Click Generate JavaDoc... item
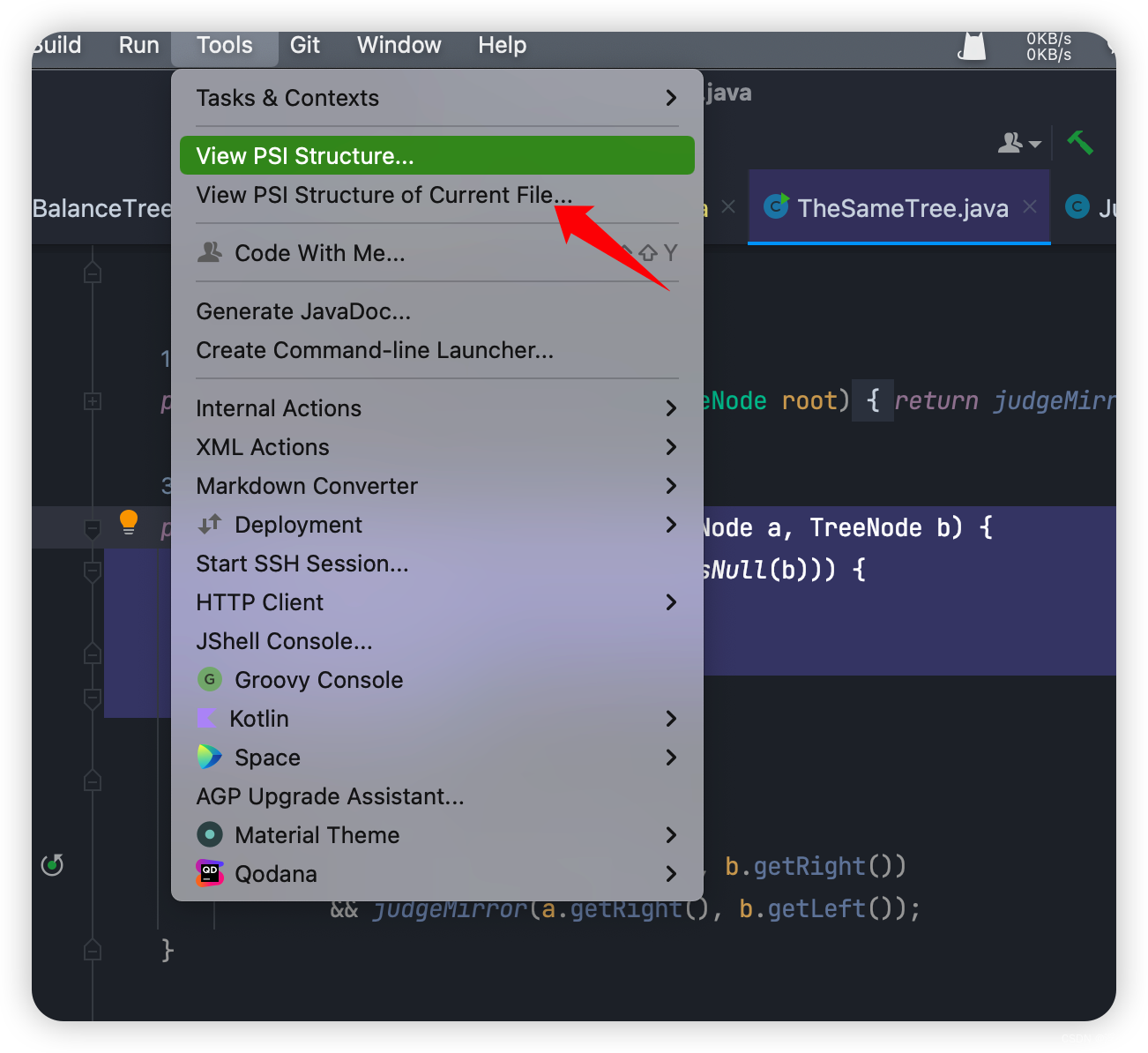 (437, 311)
